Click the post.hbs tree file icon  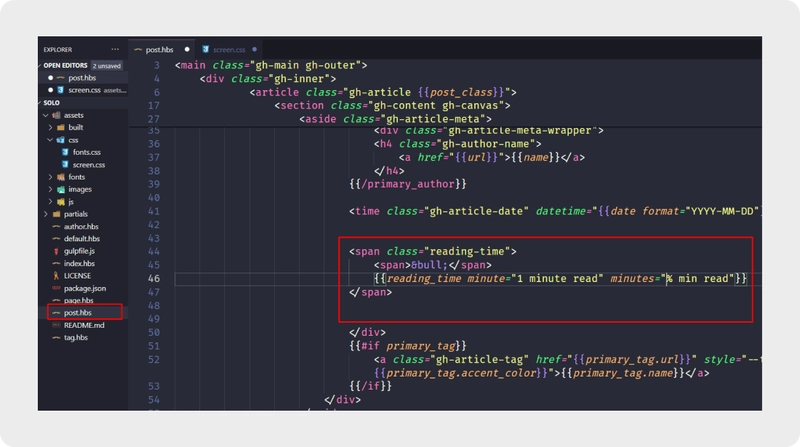coord(56,313)
